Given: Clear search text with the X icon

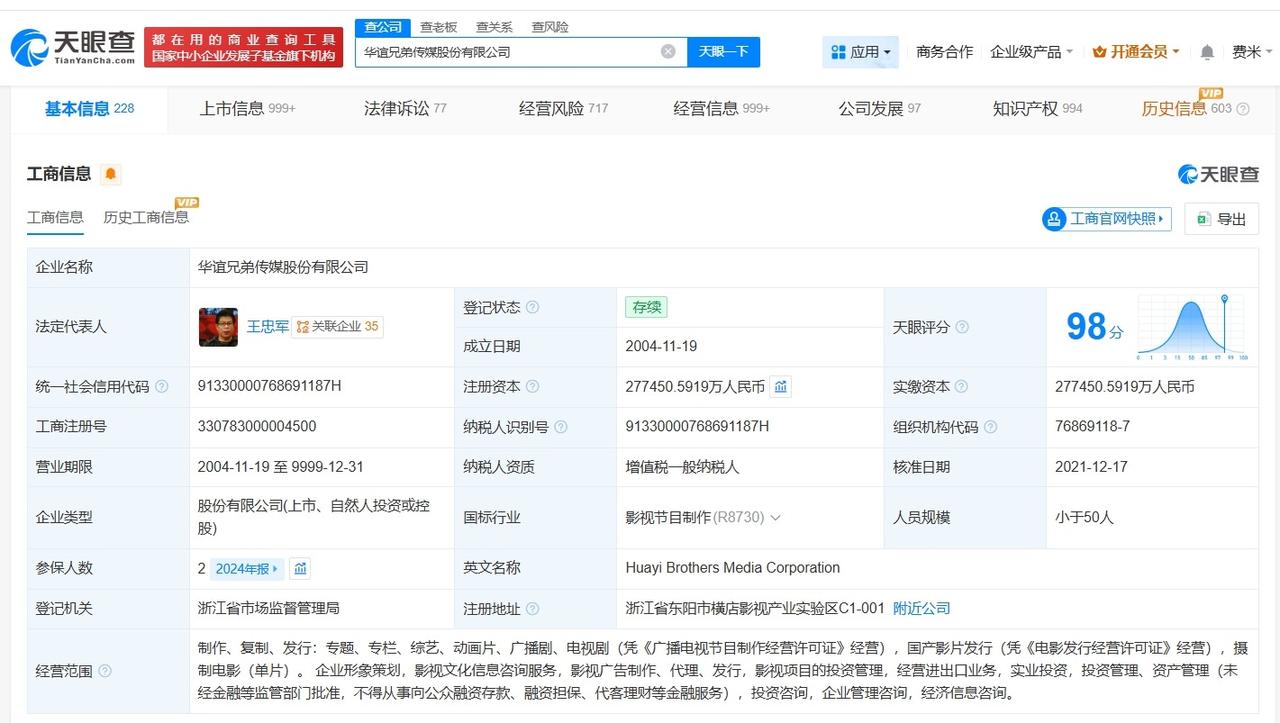Looking at the screenshot, I should [x=668, y=52].
